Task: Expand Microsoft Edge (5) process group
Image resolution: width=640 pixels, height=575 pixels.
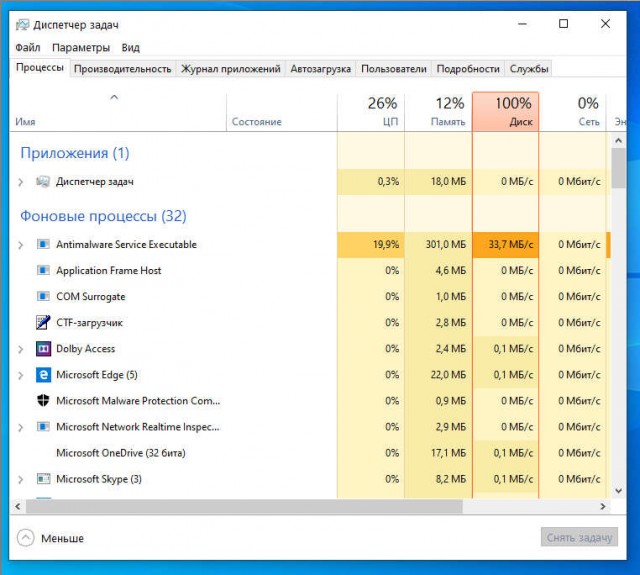Action: [x=20, y=375]
